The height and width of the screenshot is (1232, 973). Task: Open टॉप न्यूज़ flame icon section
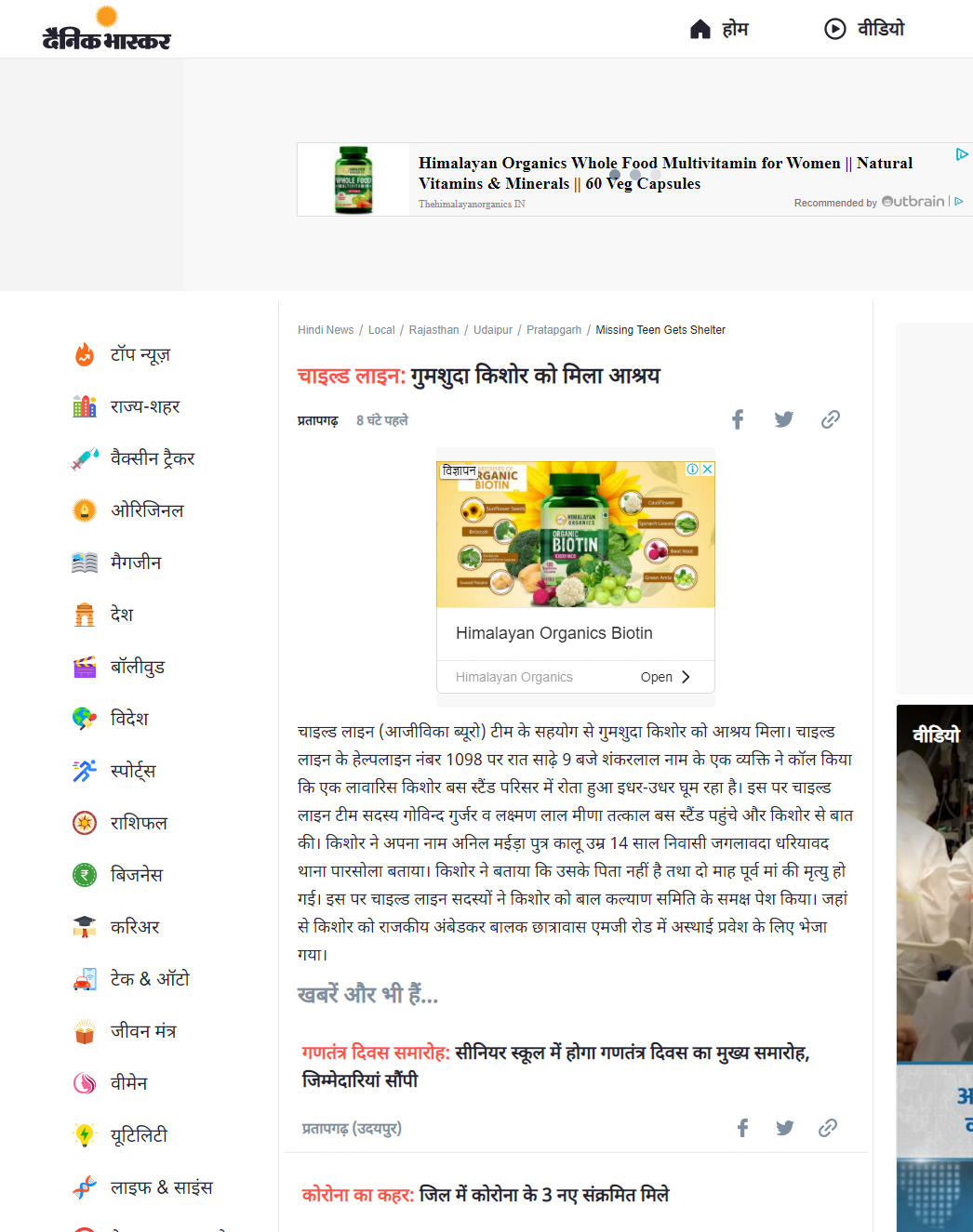85,354
